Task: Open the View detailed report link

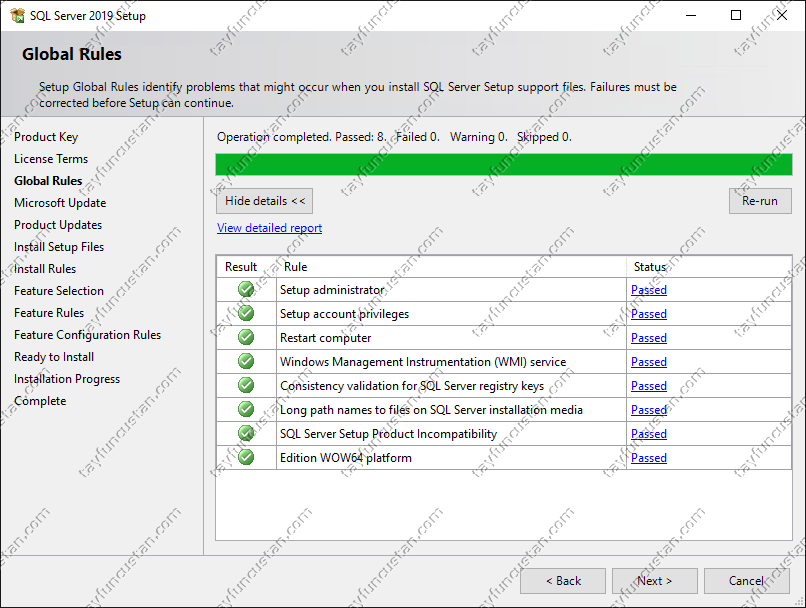Action: click(269, 228)
